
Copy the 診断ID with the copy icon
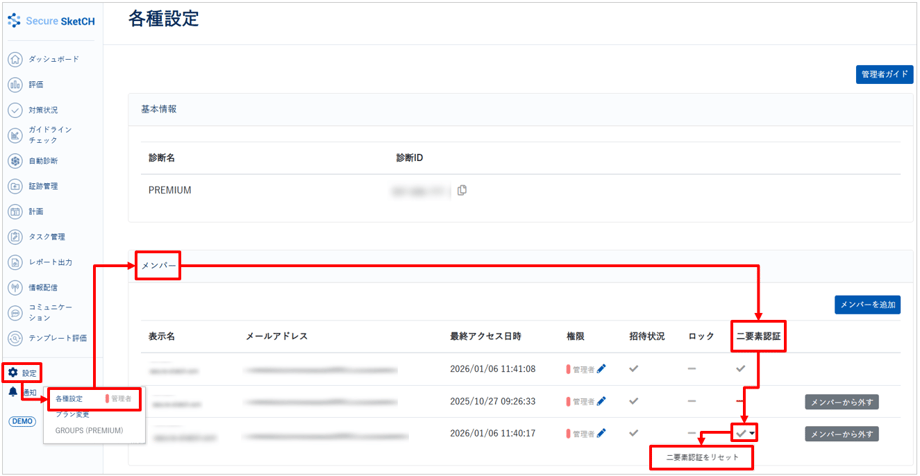coord(462,190)
